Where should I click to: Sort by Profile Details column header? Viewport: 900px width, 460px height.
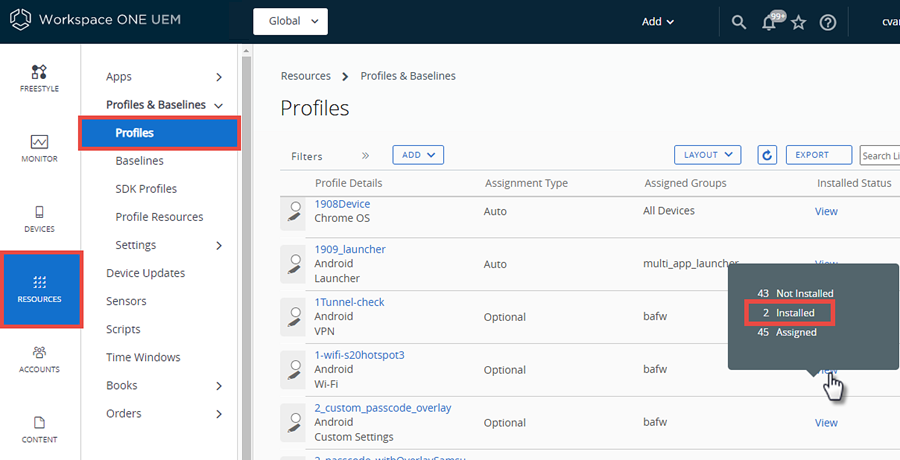click(349, 183)
